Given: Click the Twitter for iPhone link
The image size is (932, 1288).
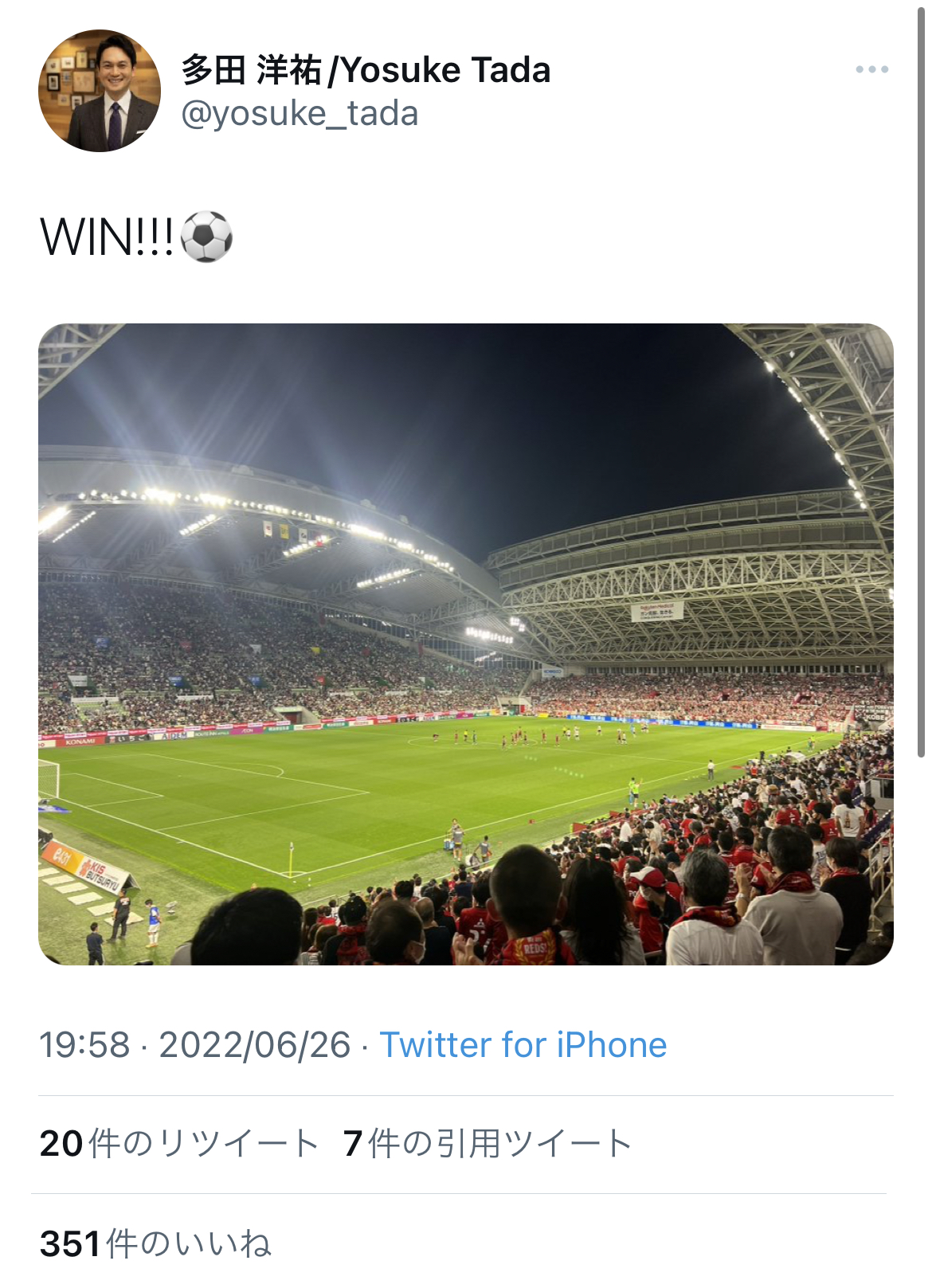Looking at the screenshot, I should [x=523, y=1045].
